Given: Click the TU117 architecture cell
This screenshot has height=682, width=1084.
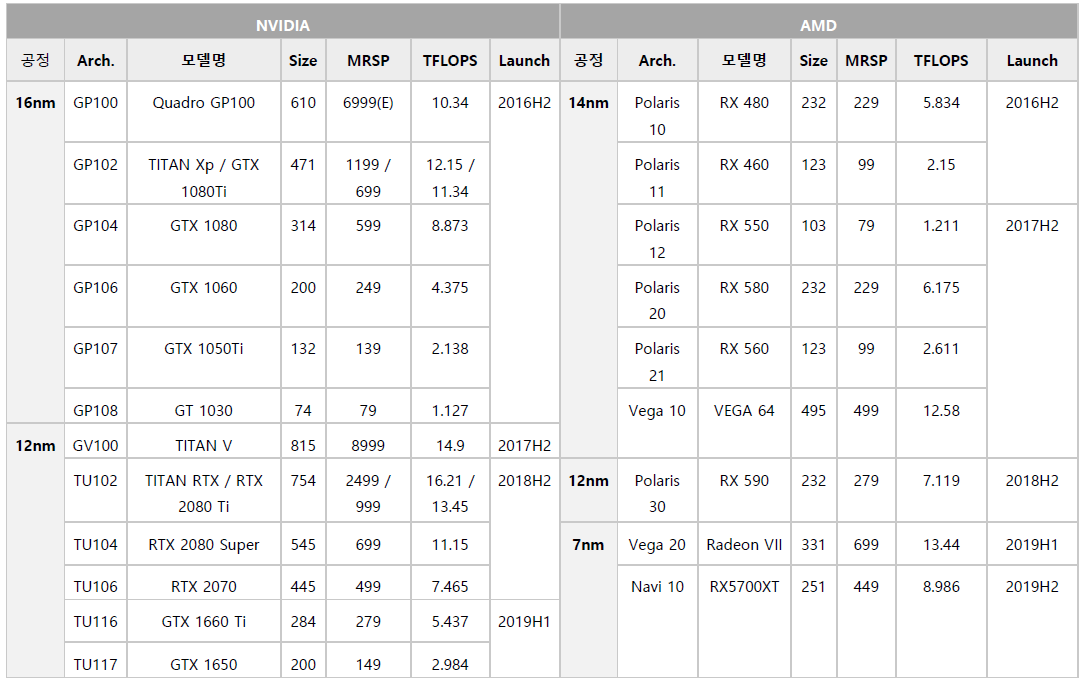Looking at the screenshot, I should [x=95, y=660].
